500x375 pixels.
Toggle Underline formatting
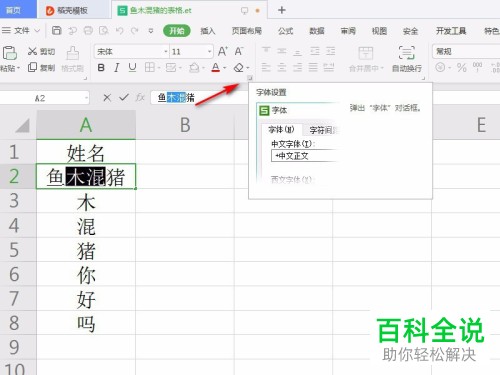(132, 68)
